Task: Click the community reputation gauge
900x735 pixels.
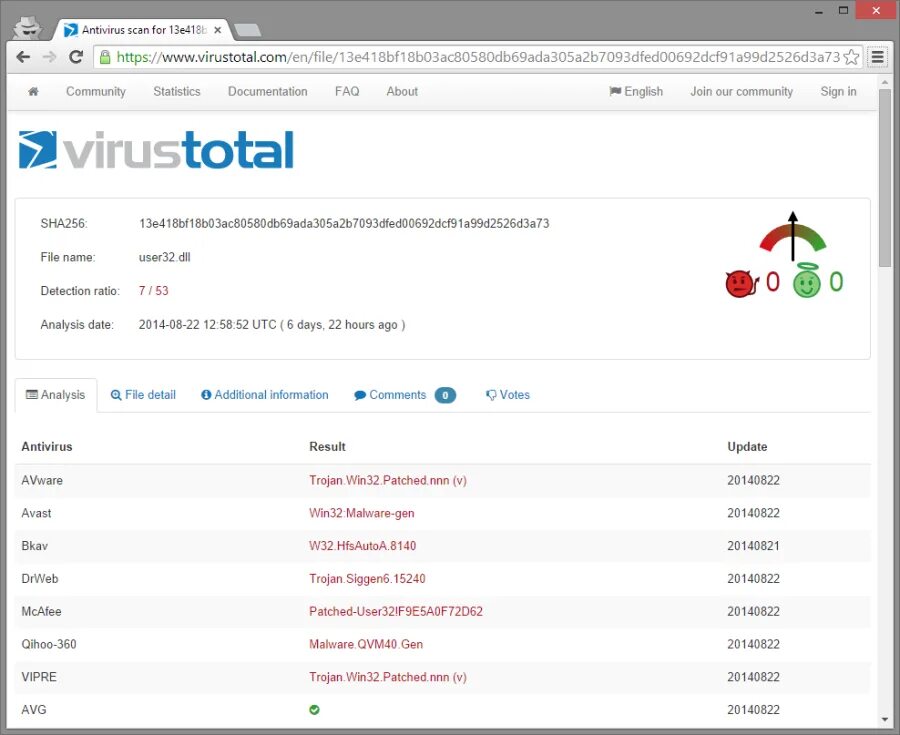Action: pyautogui.click(x=793, y=236)
